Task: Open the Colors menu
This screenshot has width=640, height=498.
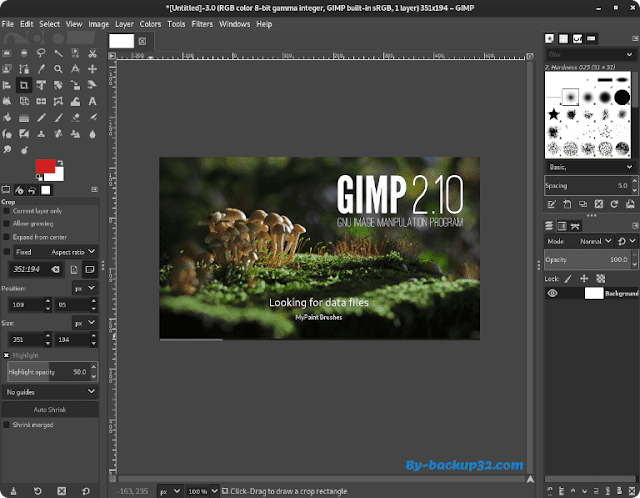Action: (150, 24)
